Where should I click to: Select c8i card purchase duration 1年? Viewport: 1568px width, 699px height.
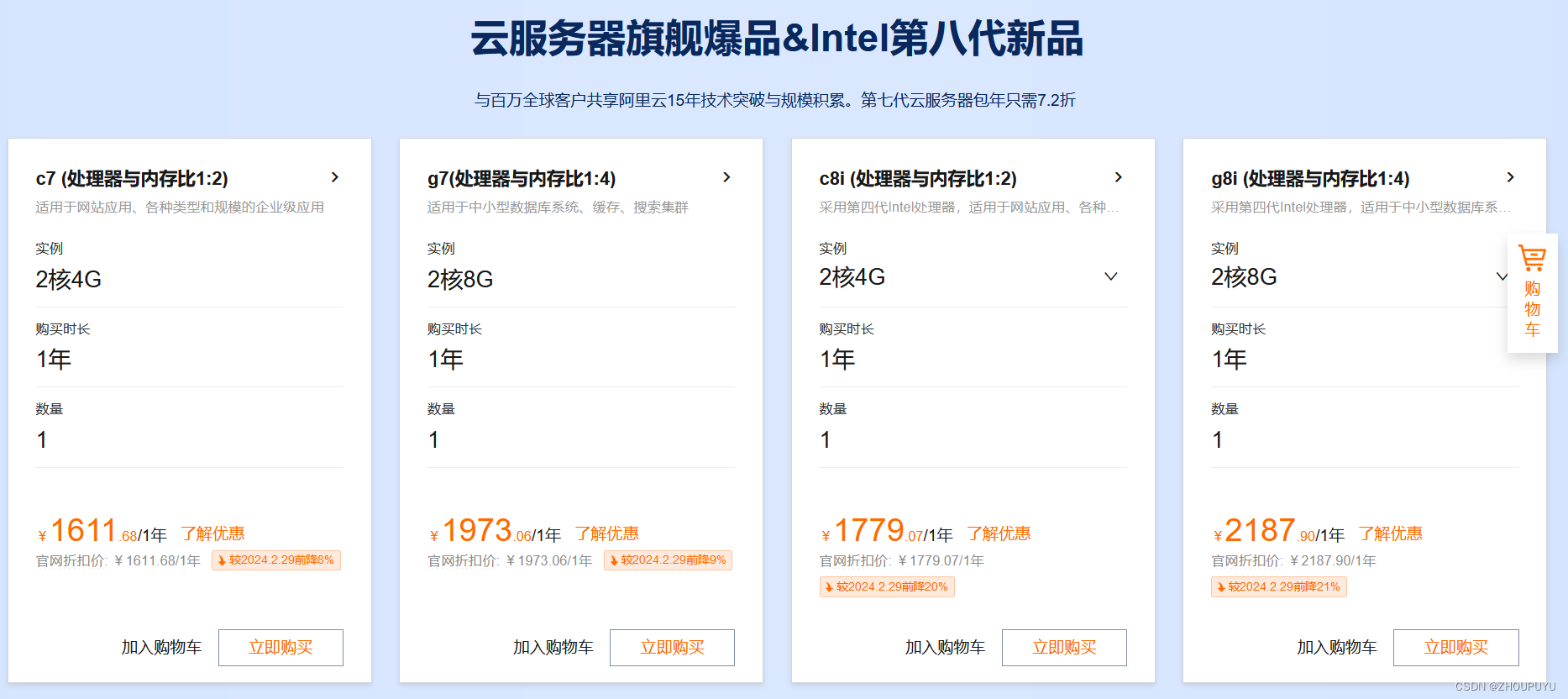pos(837,360)
